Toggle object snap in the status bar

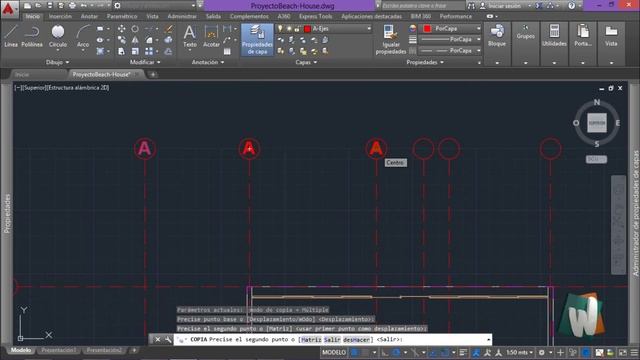[x=444, y=352]
